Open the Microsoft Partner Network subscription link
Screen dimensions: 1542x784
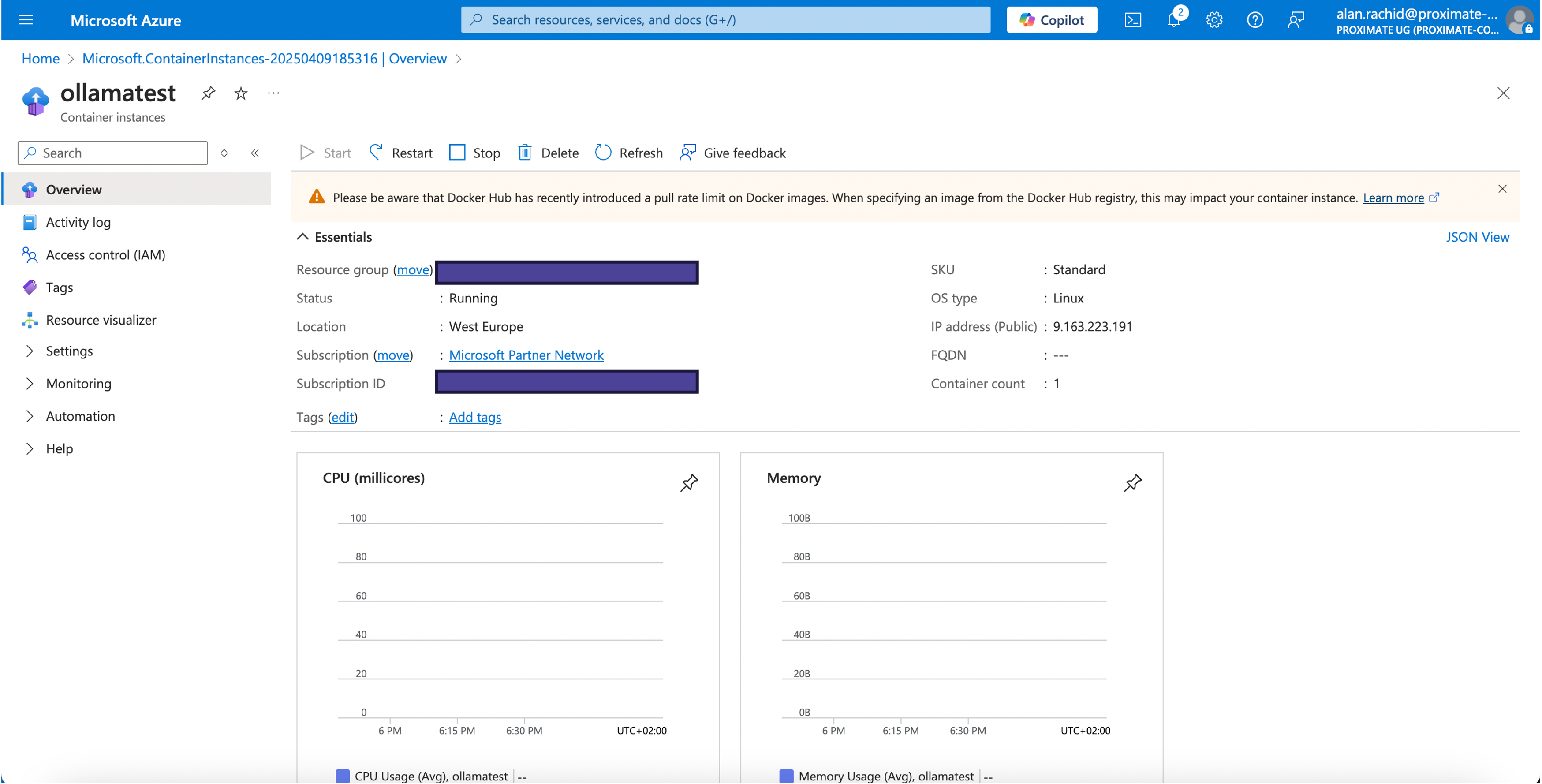pyautogui.click(x=526, y=354)
